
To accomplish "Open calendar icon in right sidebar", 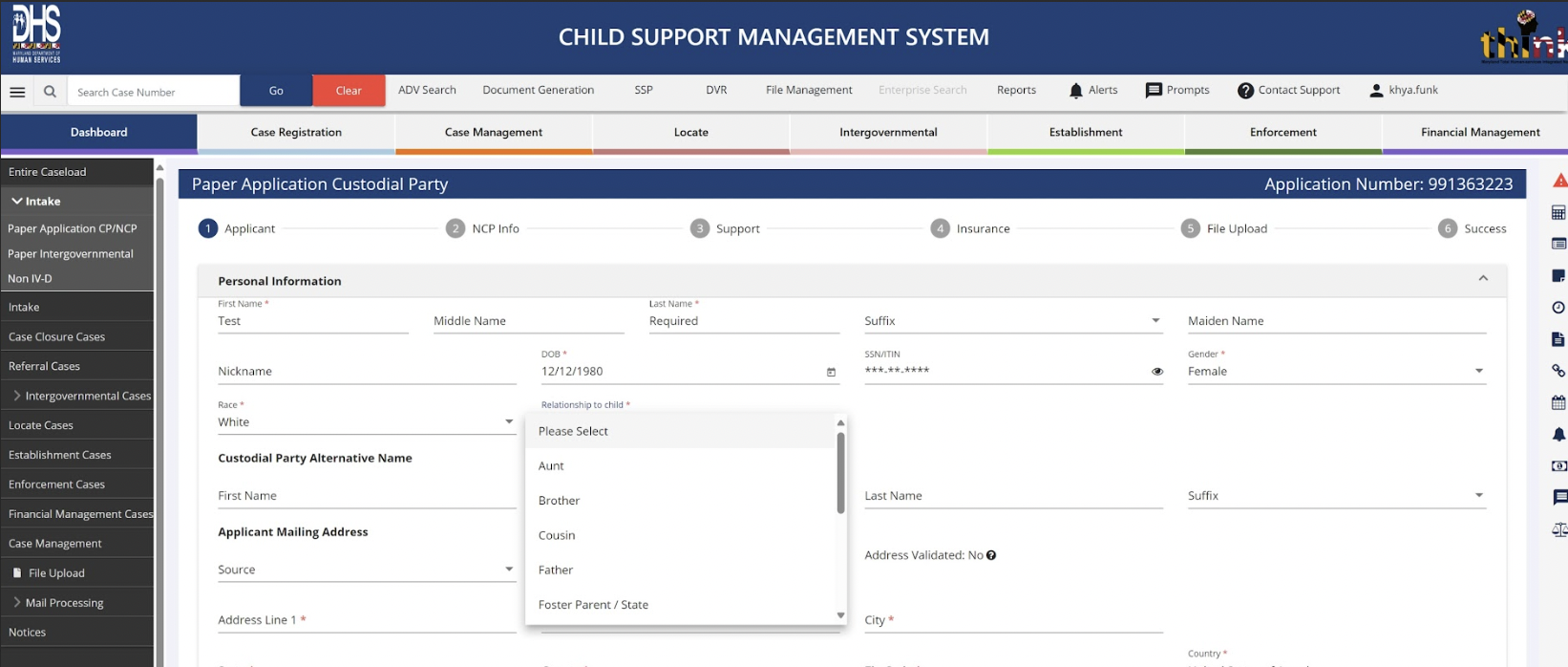I will (1558, 402).
